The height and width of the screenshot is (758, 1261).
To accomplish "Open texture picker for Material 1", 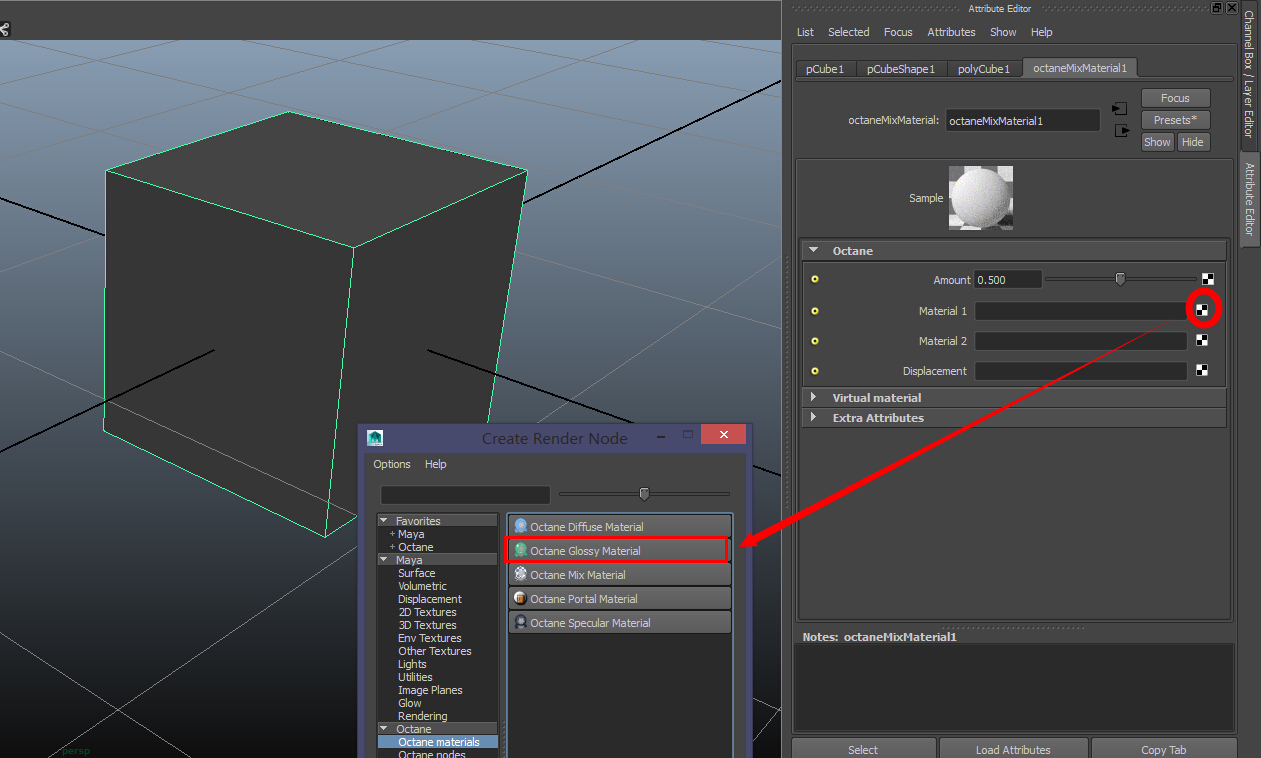I will click(x=1202, y=310).
